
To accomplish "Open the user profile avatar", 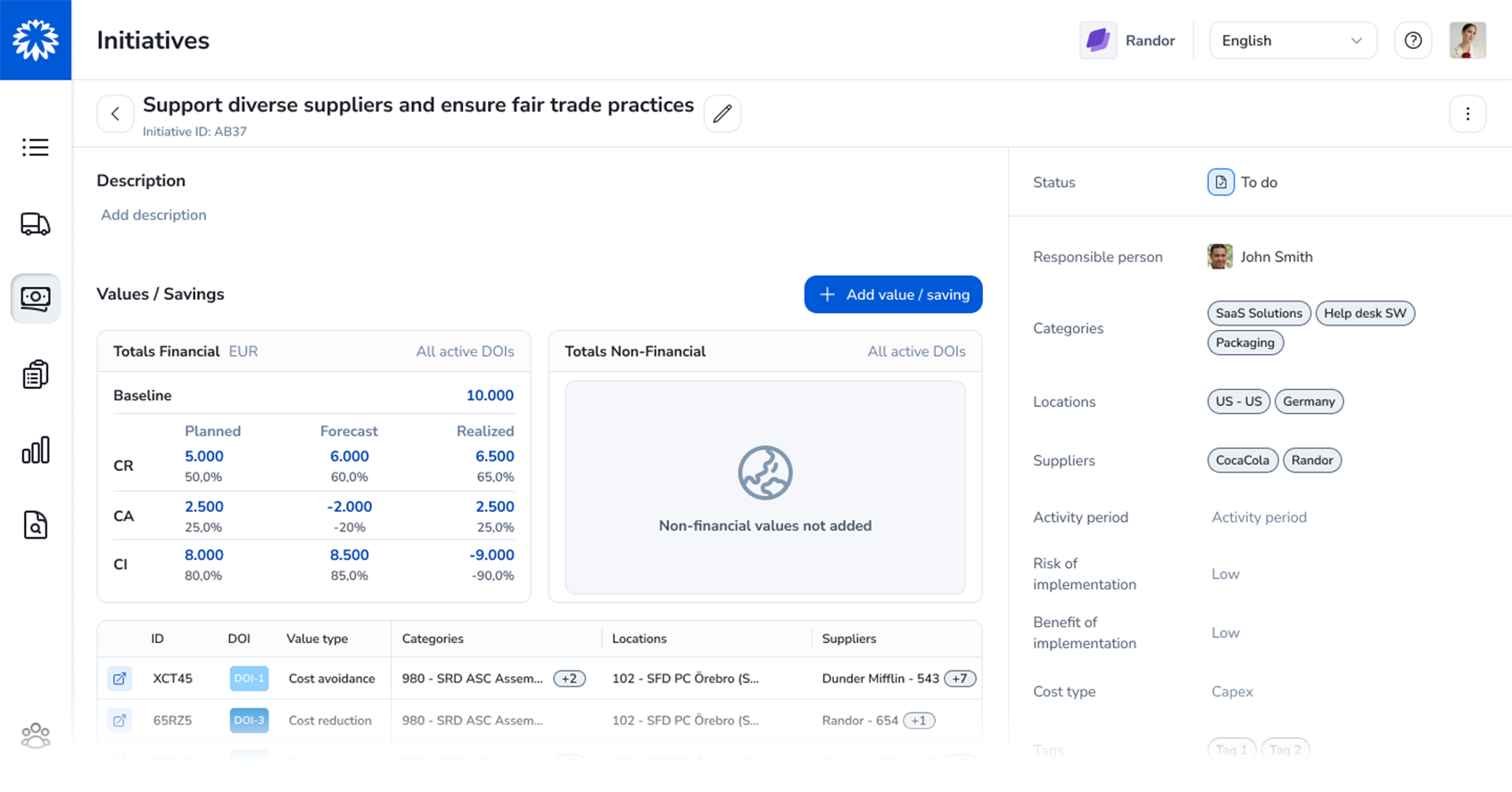I will click(x=1467, y=40).
